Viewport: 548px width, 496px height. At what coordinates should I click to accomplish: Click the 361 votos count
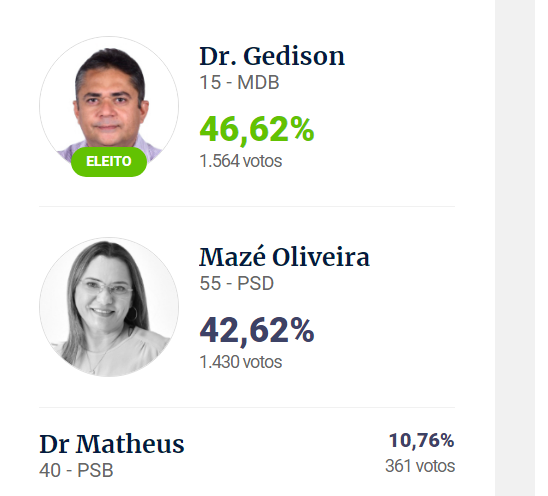[x=420, y=466]
